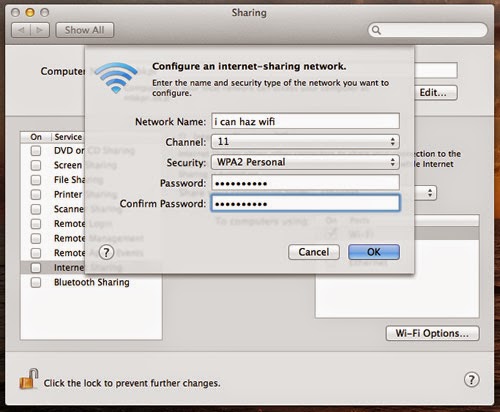Open the Security dropdown showing WPA2 Personal

(305, 162)
